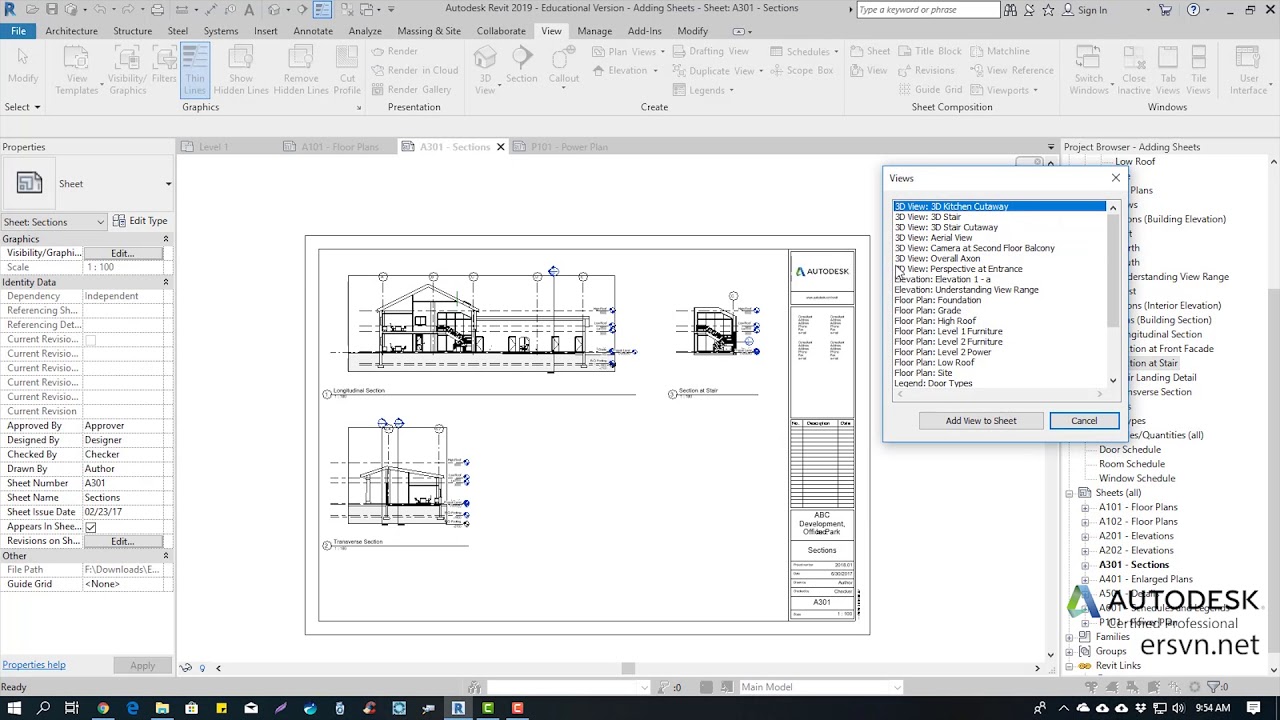
Task: Close the A301 - Sections view tab
Action: [x=501, y=147]
